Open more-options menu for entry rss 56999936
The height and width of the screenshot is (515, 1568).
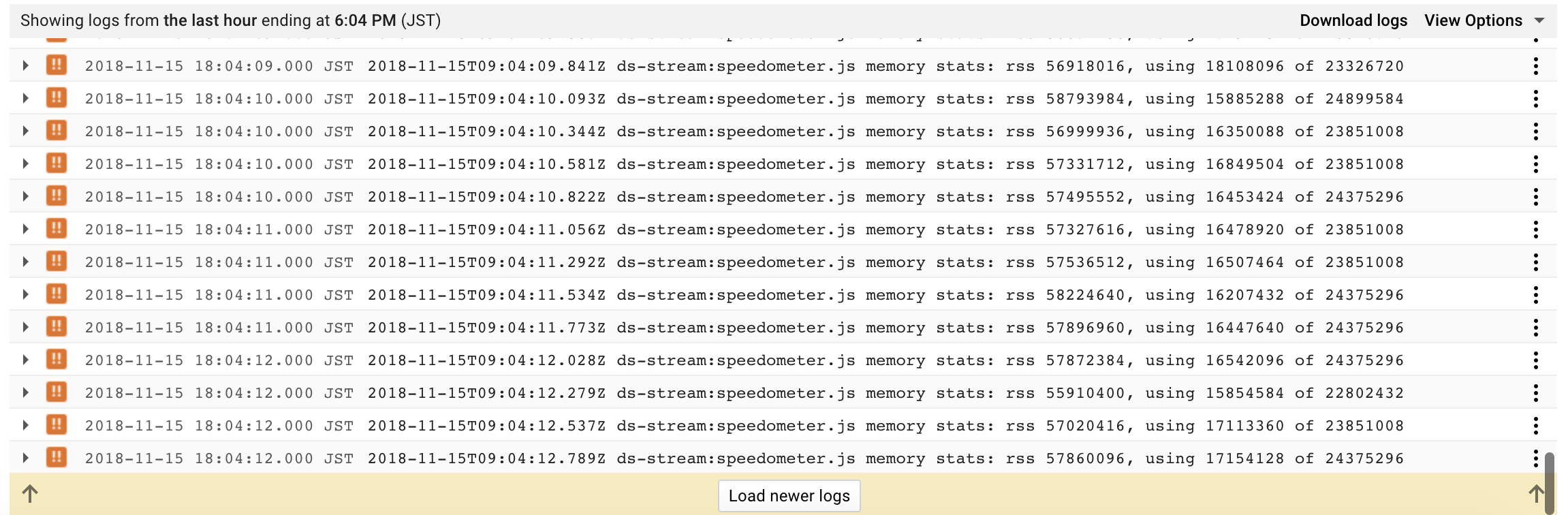1536,131
